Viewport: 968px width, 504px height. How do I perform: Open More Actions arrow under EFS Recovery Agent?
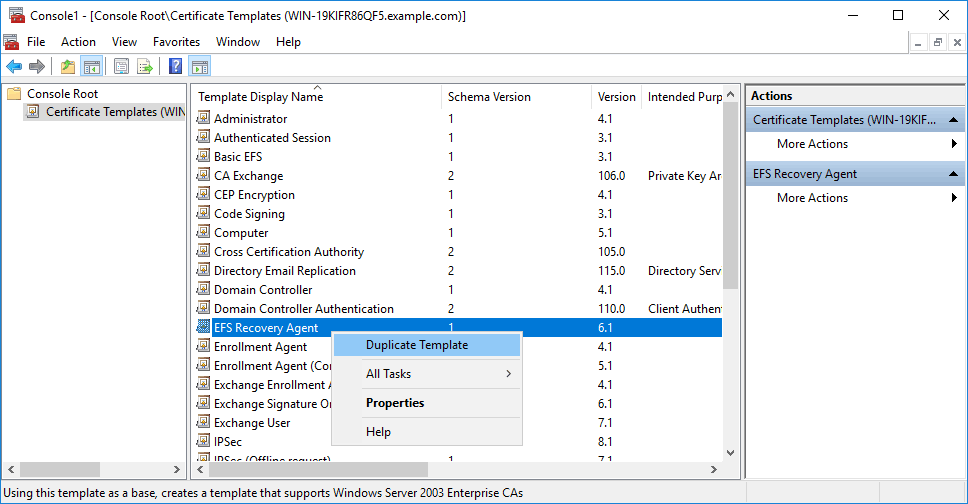tap(954, 198)
